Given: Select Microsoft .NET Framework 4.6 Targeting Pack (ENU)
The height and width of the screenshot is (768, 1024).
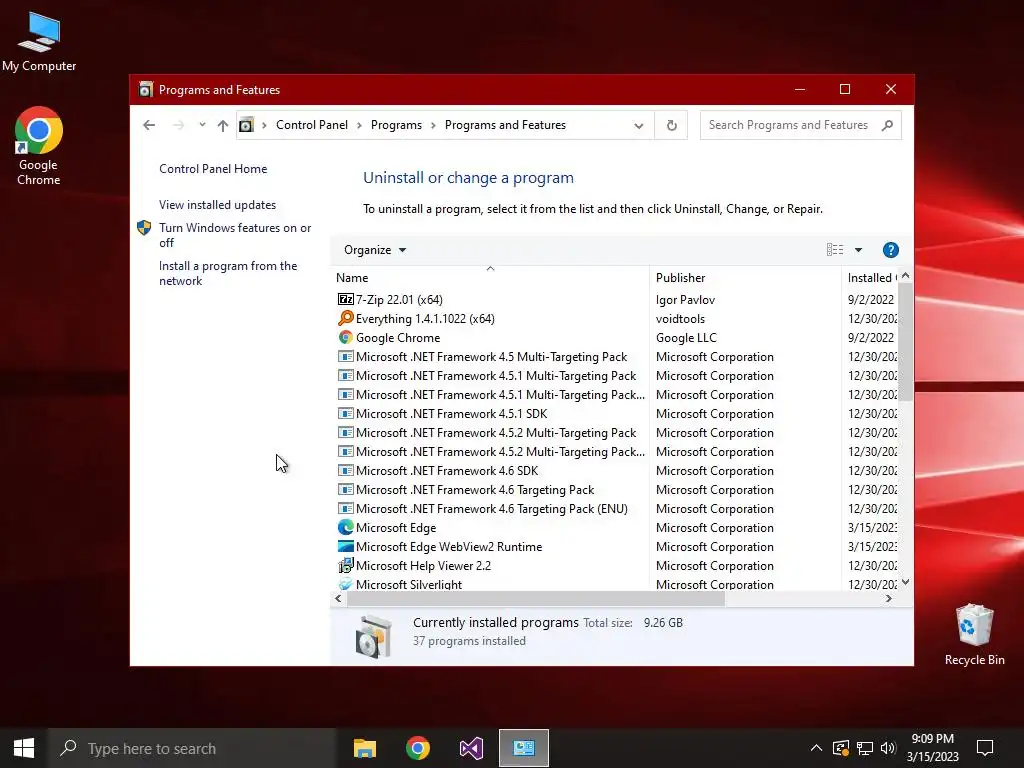Looking at the screenshot, I should point(491,509).
